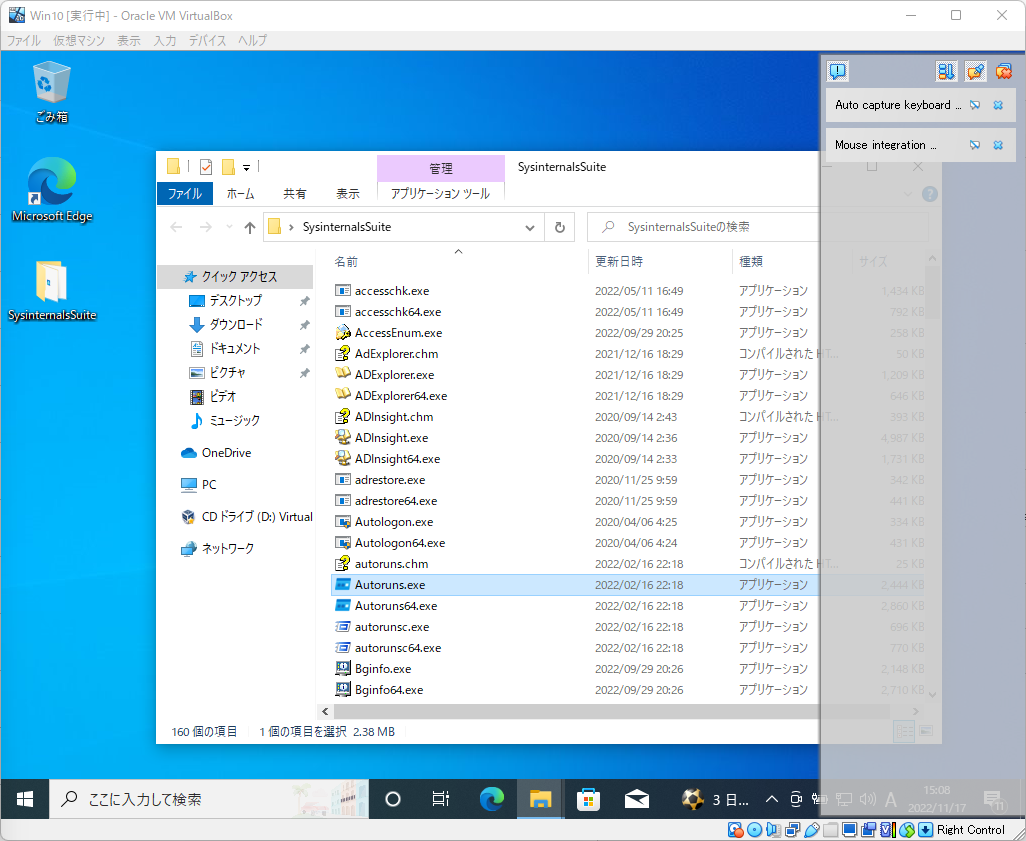Open Mail app on taskbar

(636, 798)
